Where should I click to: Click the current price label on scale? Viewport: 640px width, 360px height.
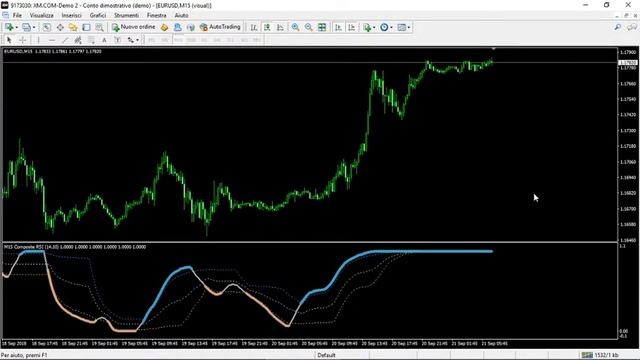628,62
